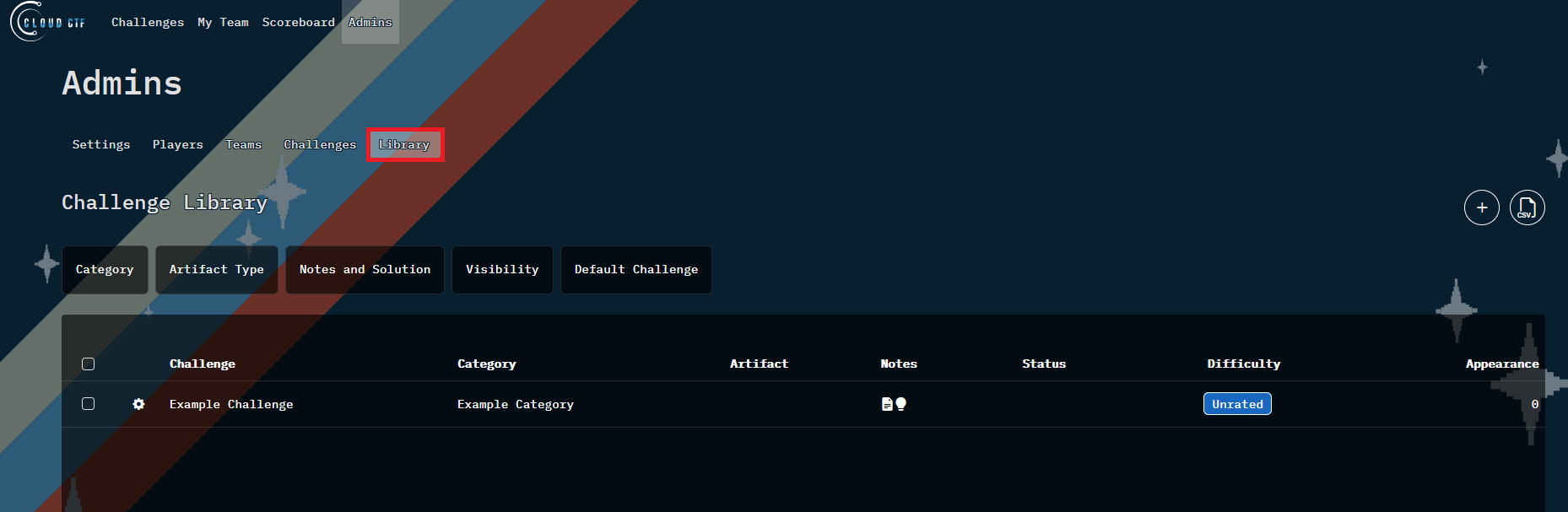Click the appearance count 0 value
The height and width of the screenshot is (512, 1568).
click(x=1535, y=404)
